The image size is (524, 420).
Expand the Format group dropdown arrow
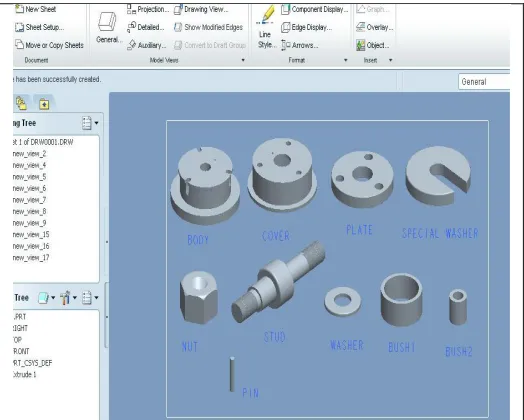(346, 60)
